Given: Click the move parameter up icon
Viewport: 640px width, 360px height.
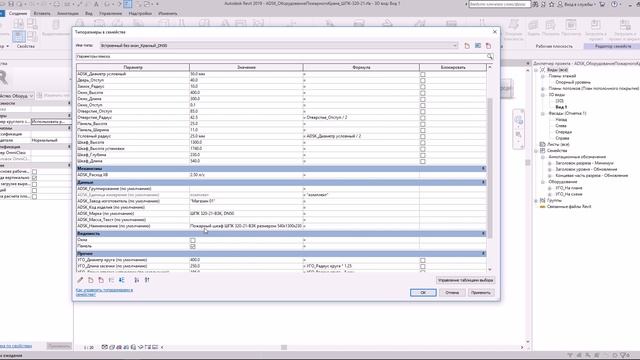Looking at the screenshot, I should pos(111,280).
